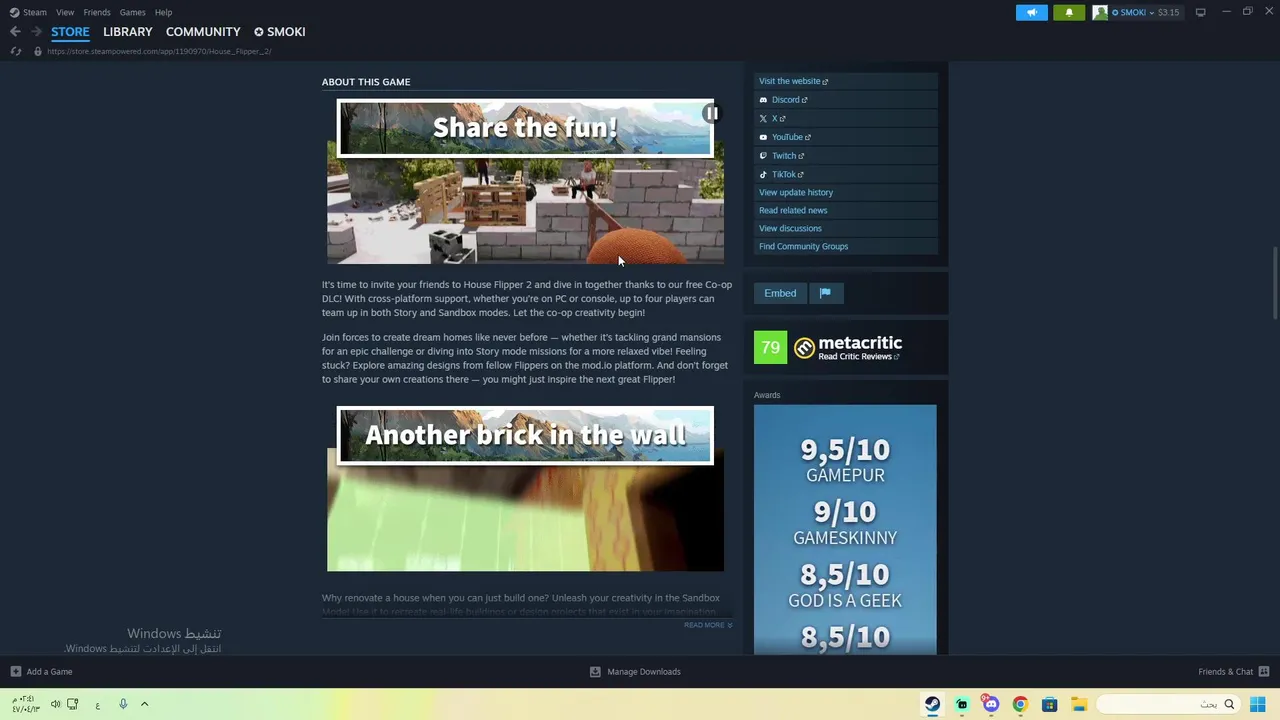Click the Friends & Chat icon
This screenshot has height=720, width=1280.
pyautogui.click(x=1264, y=672)
